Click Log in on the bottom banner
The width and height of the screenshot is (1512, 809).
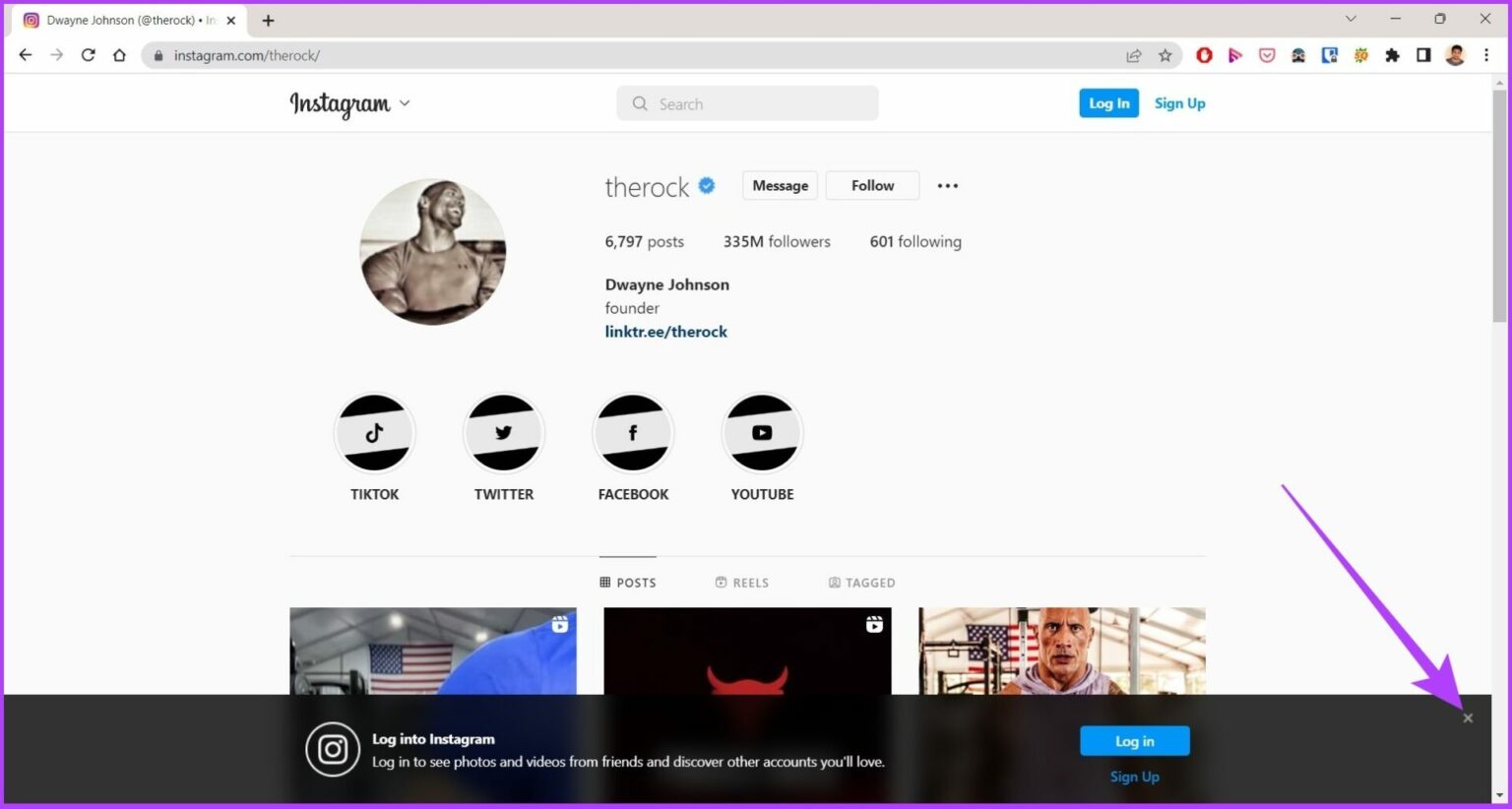1134,740
